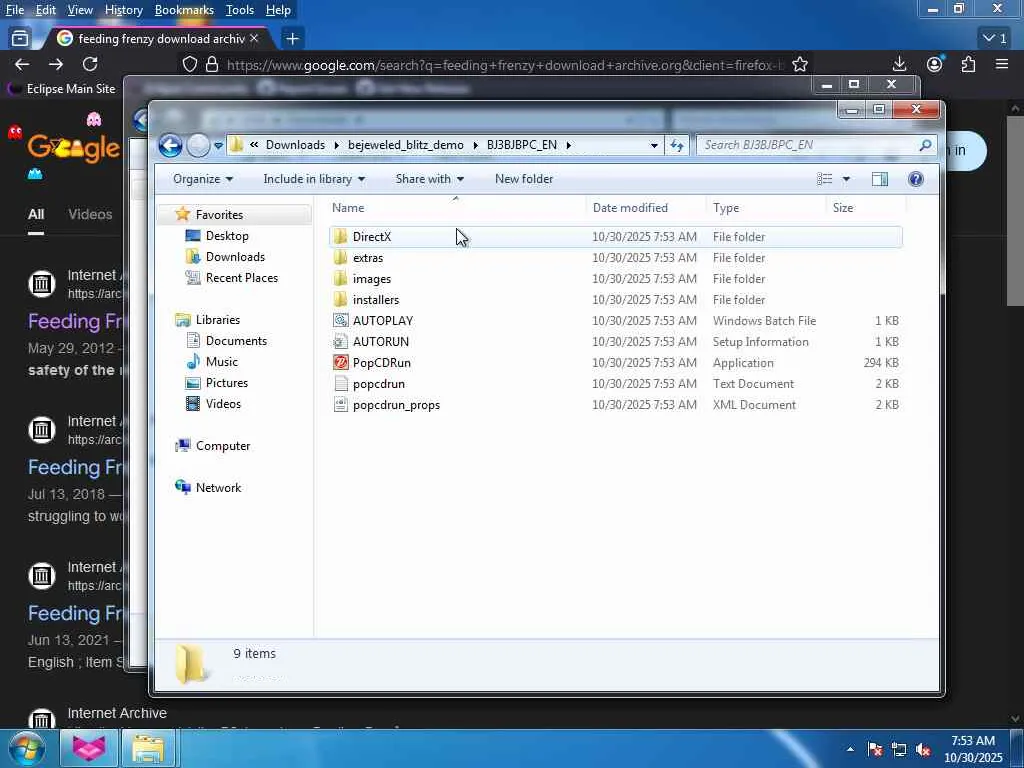The height and width of the screenshot is (768, 1024).
Task: Open Downloads in the navigation pane
Action: [235, 257]
